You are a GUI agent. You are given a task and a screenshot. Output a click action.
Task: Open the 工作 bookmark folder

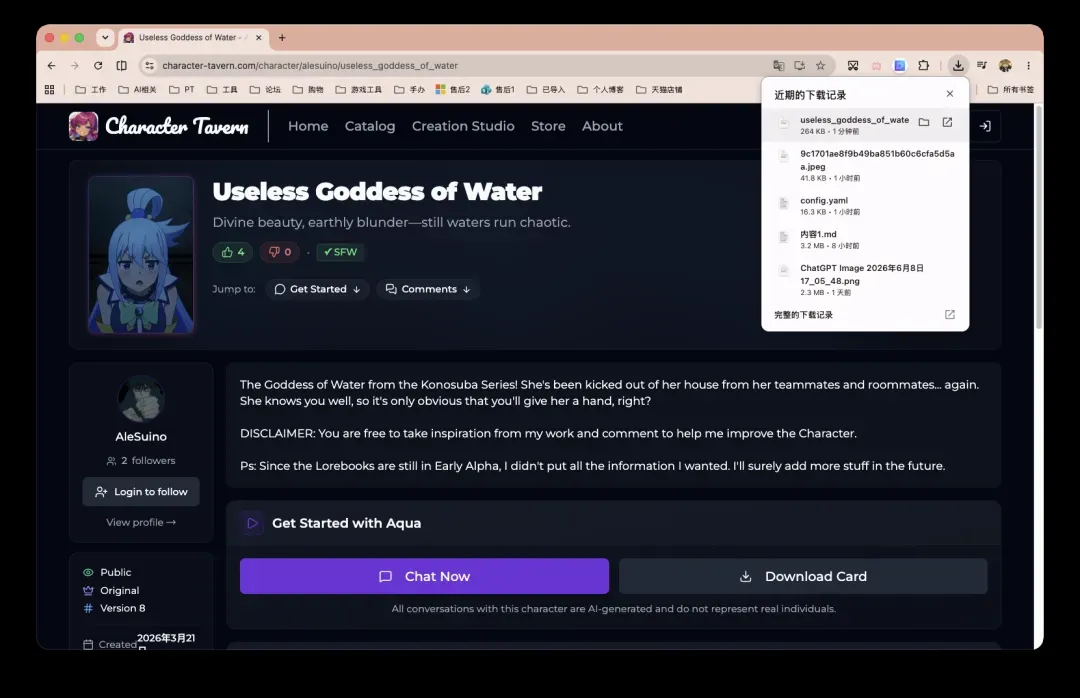click(x=91, y=90)
